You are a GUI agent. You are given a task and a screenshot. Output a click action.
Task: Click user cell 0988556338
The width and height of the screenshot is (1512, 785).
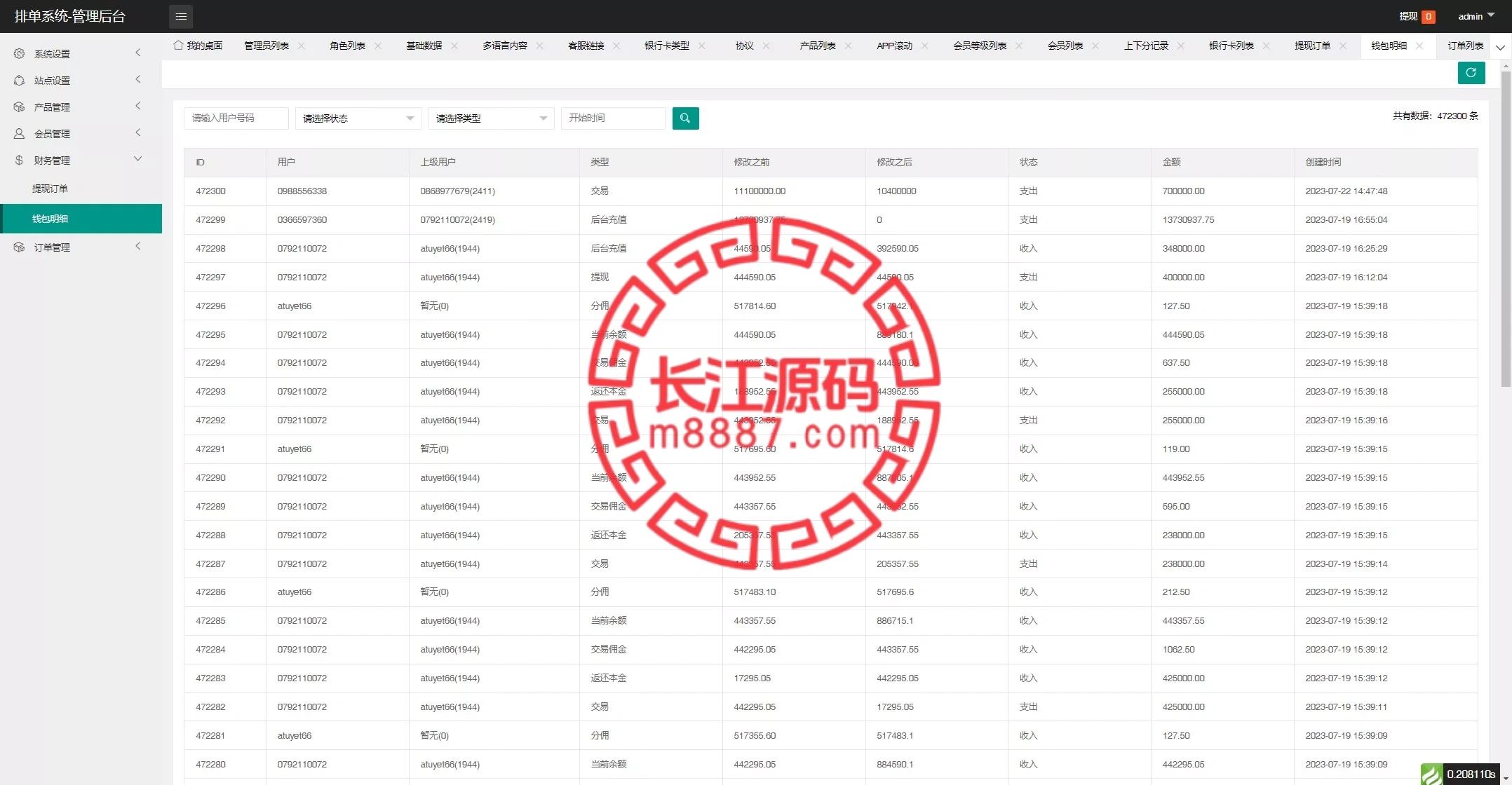pos(302,191)
